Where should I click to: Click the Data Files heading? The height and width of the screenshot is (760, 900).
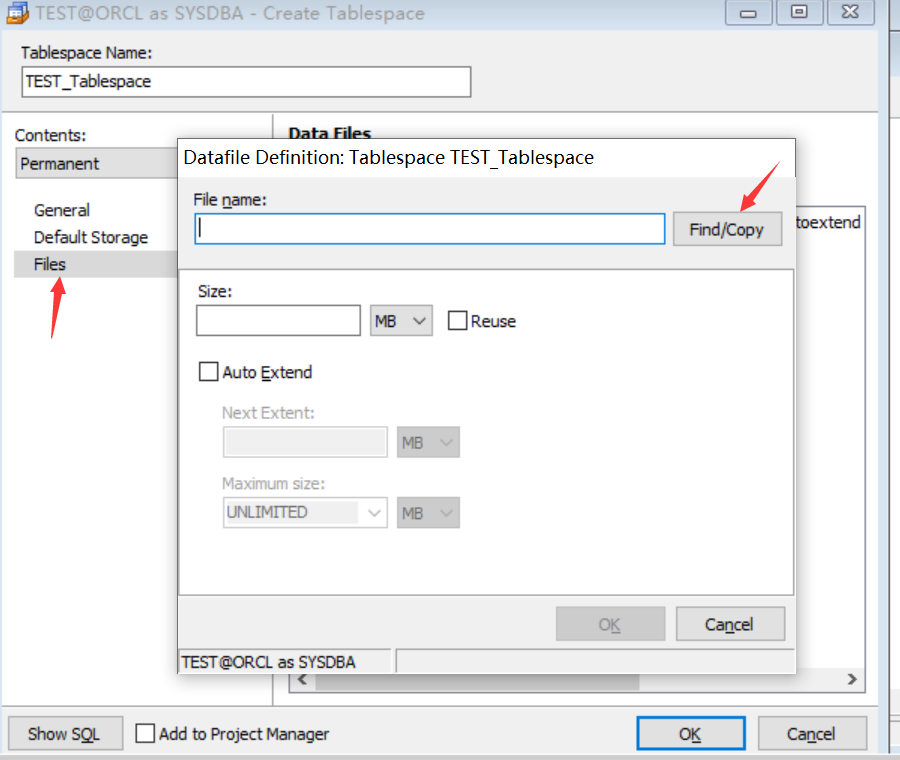329,133
